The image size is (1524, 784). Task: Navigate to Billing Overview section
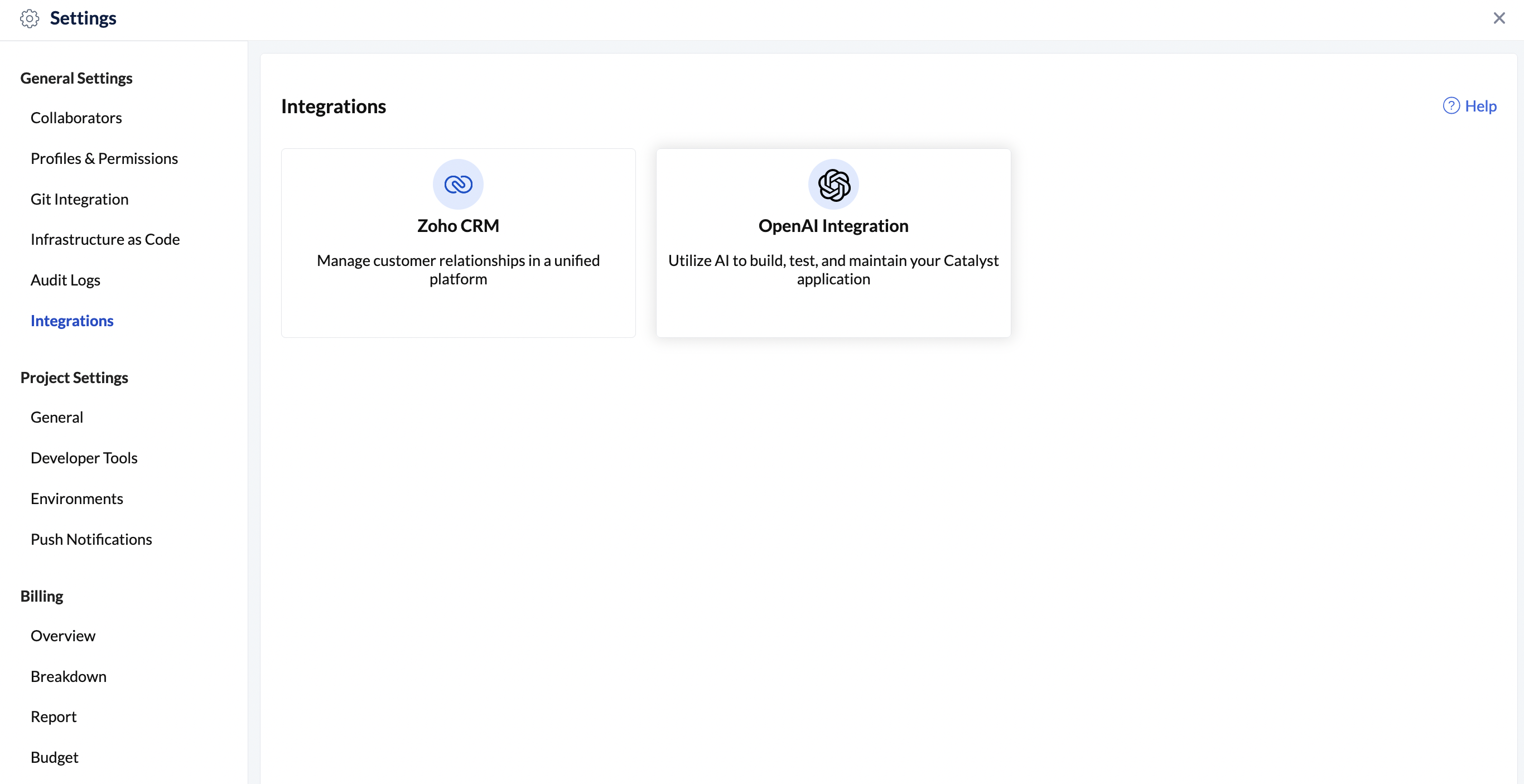point(63,635)
